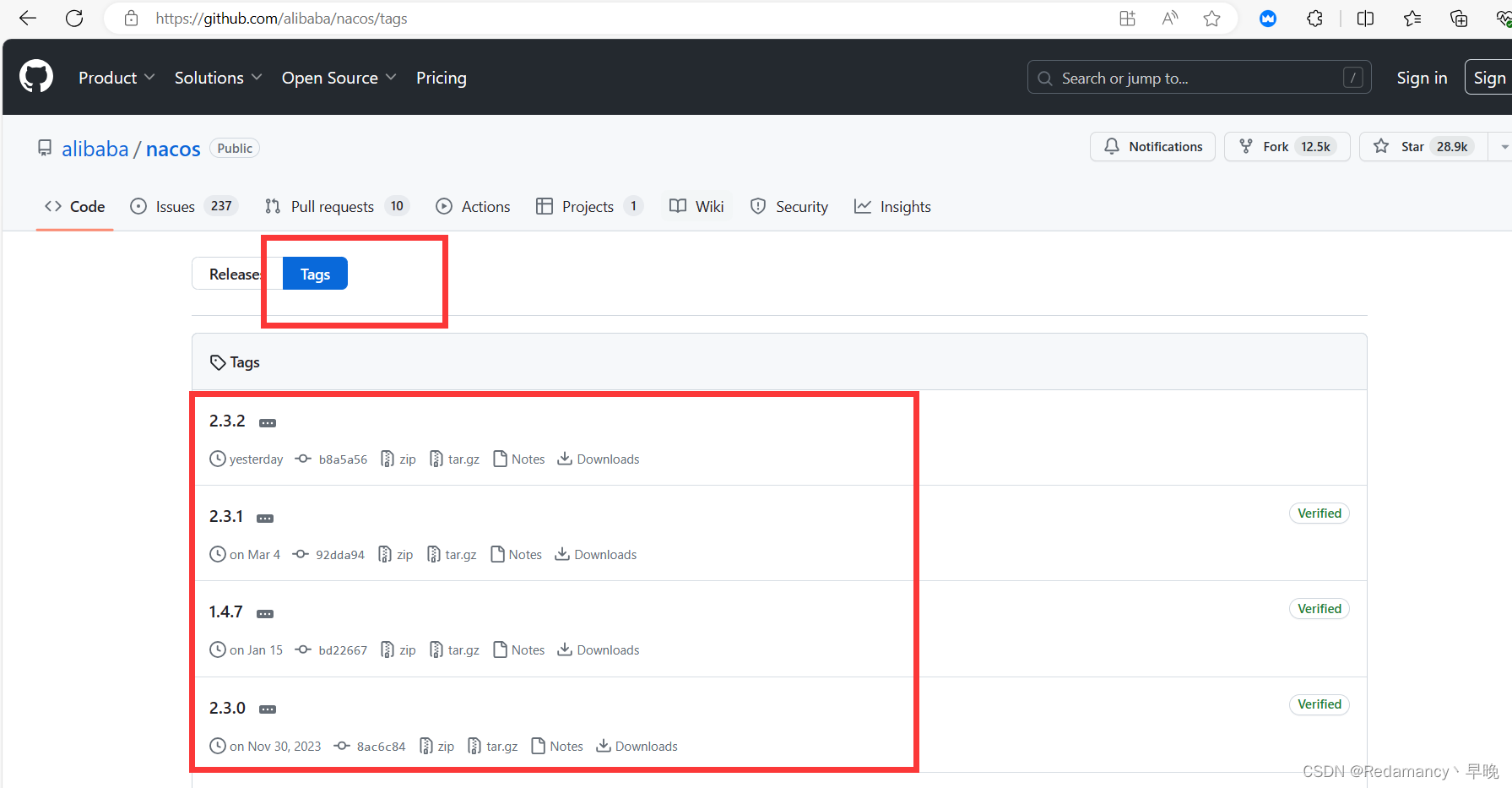Open the Pricing page link
Screen dimensions: 1512x788
(x=441, y=78)
